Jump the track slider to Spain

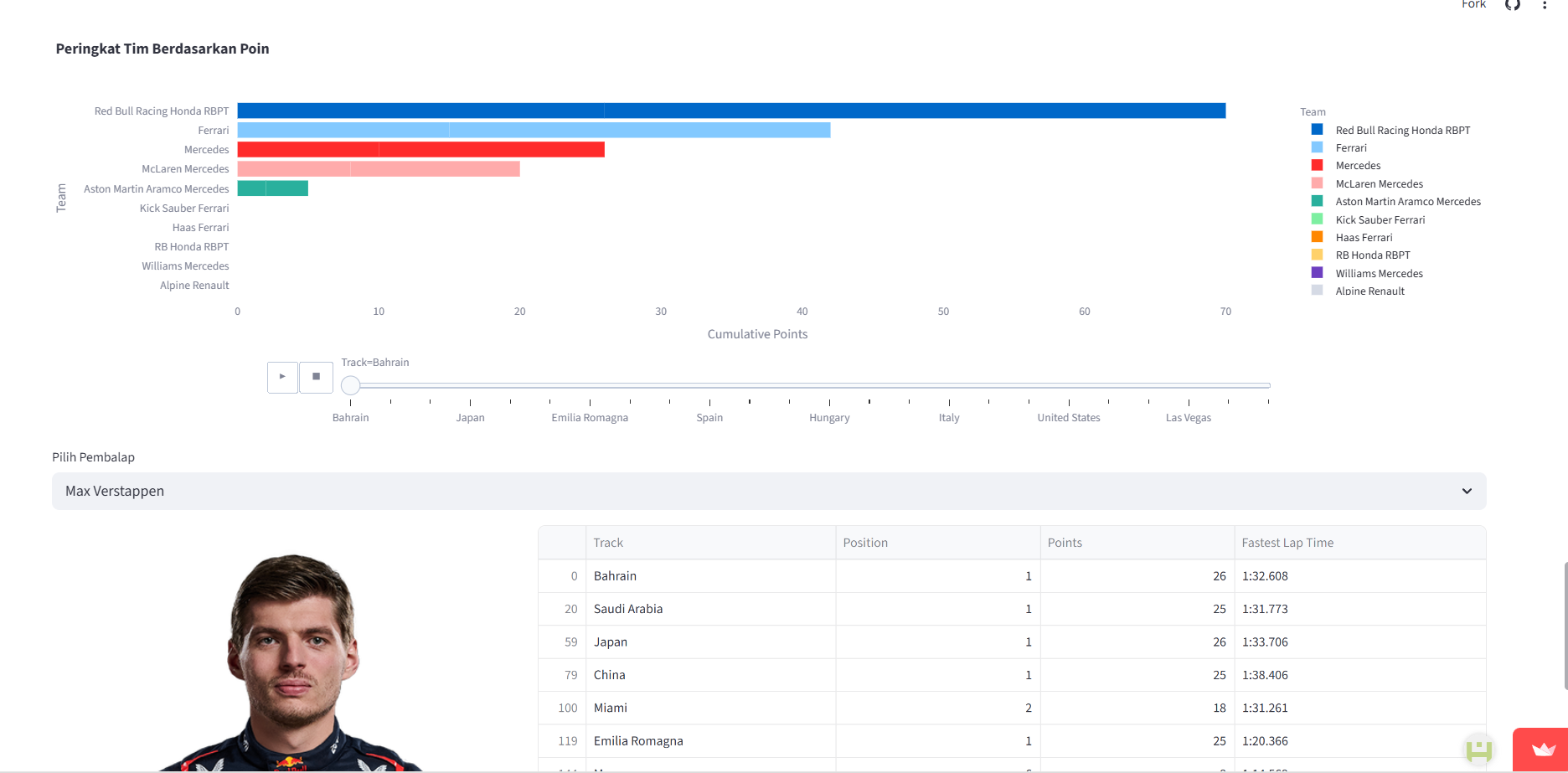pos(709,418)
